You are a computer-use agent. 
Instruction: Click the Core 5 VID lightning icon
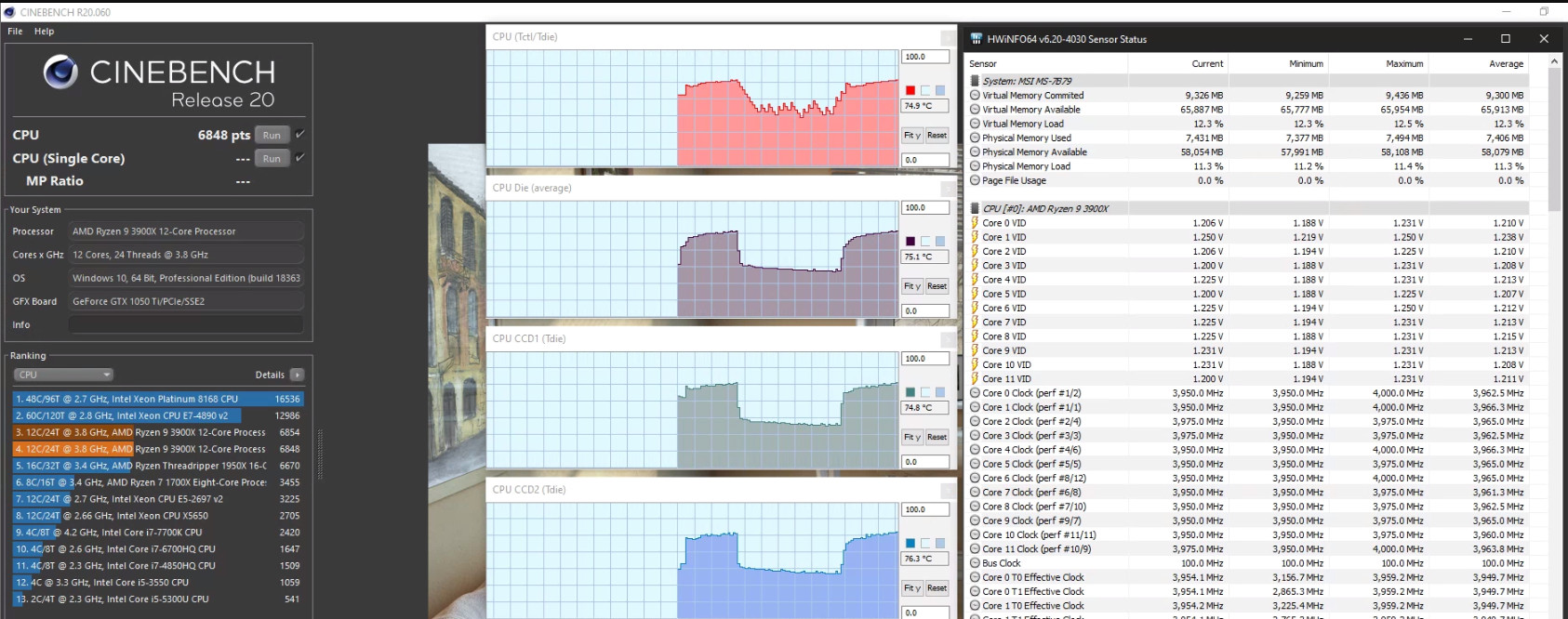pos(975,294)
